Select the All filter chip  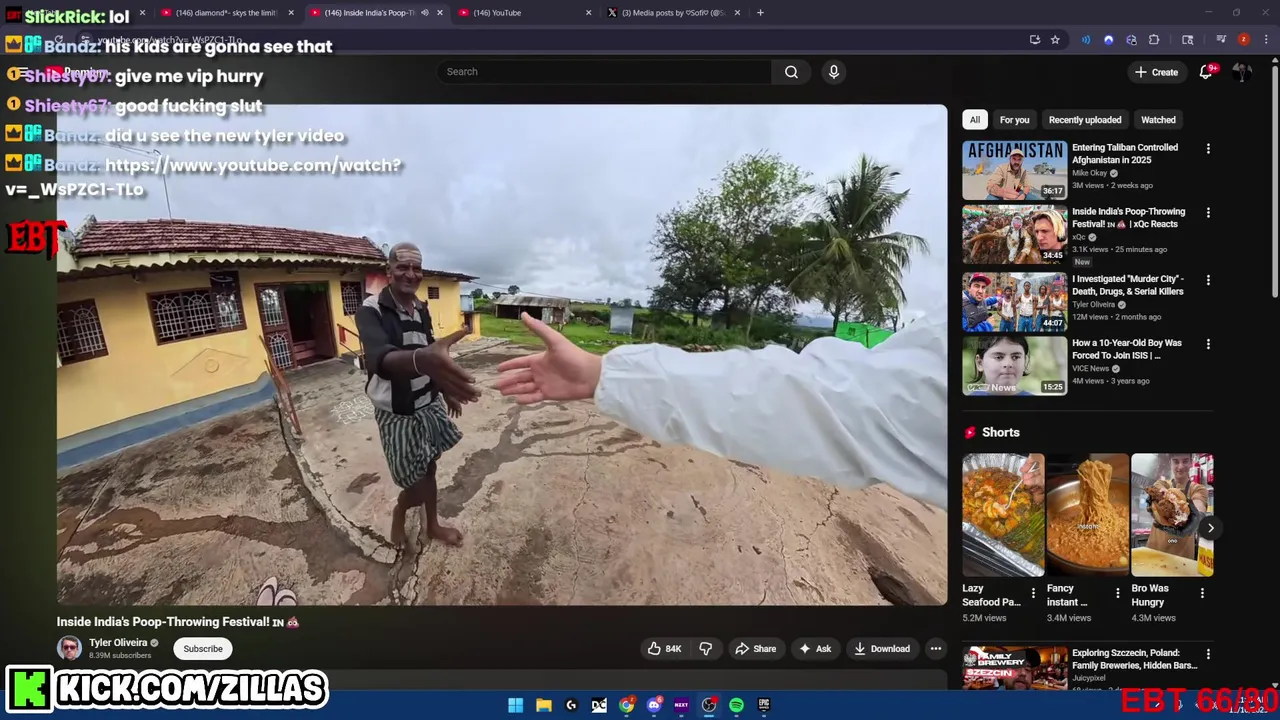975,120
